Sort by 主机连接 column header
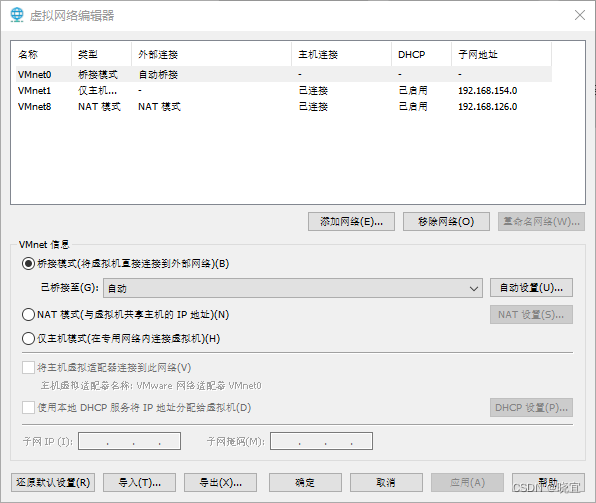596x503 pixels. coord(342,54)
